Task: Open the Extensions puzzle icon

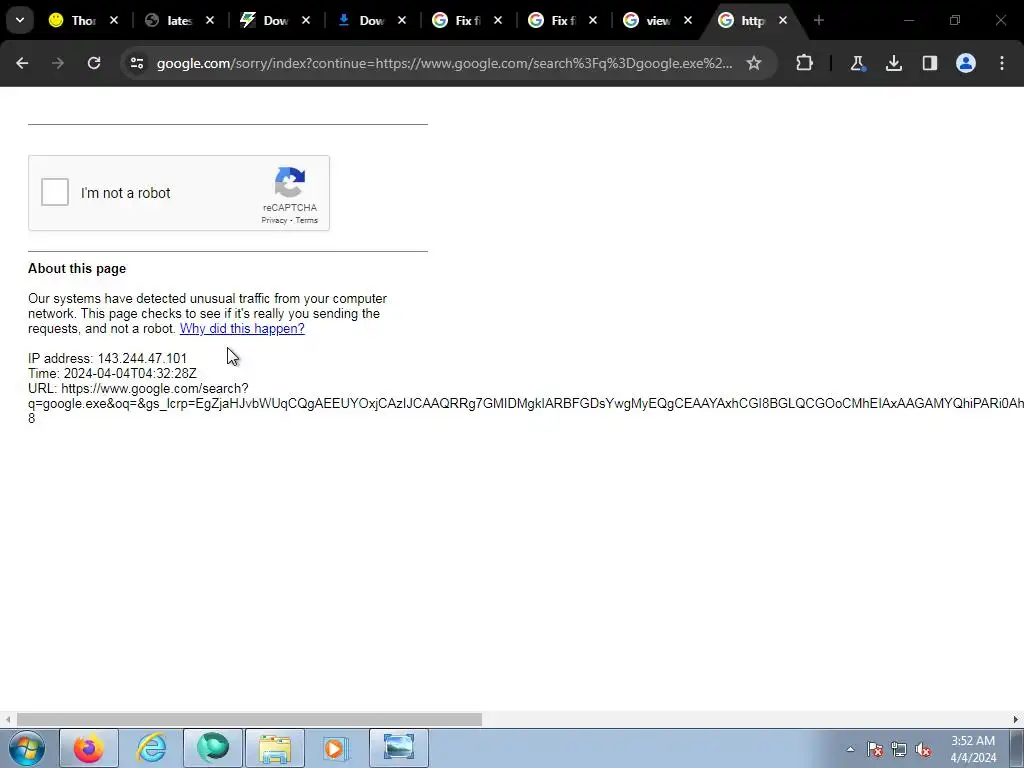Action: tap(805, 63)
